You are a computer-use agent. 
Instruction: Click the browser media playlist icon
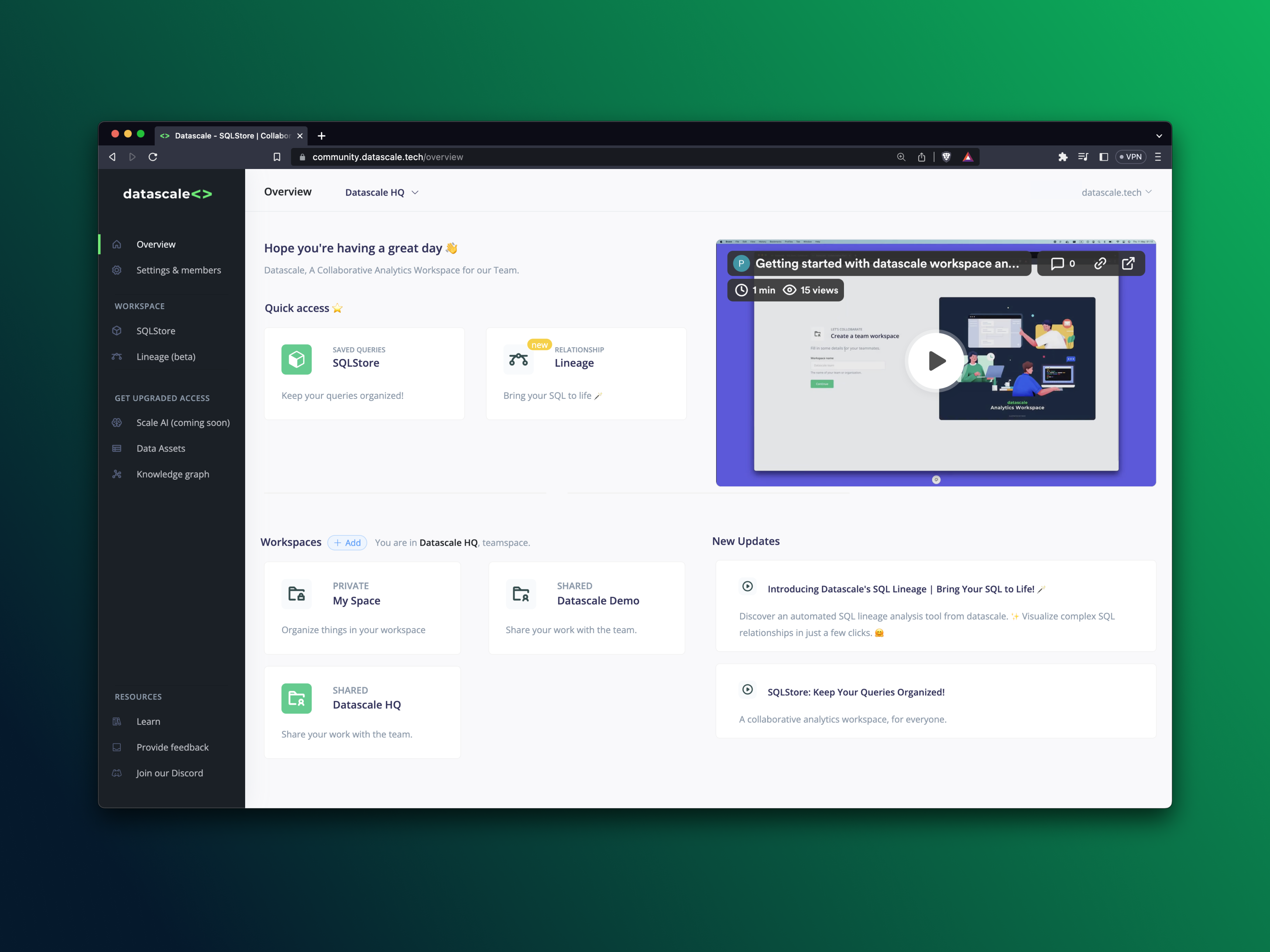pyautogui.click(x=1084, y=157)
